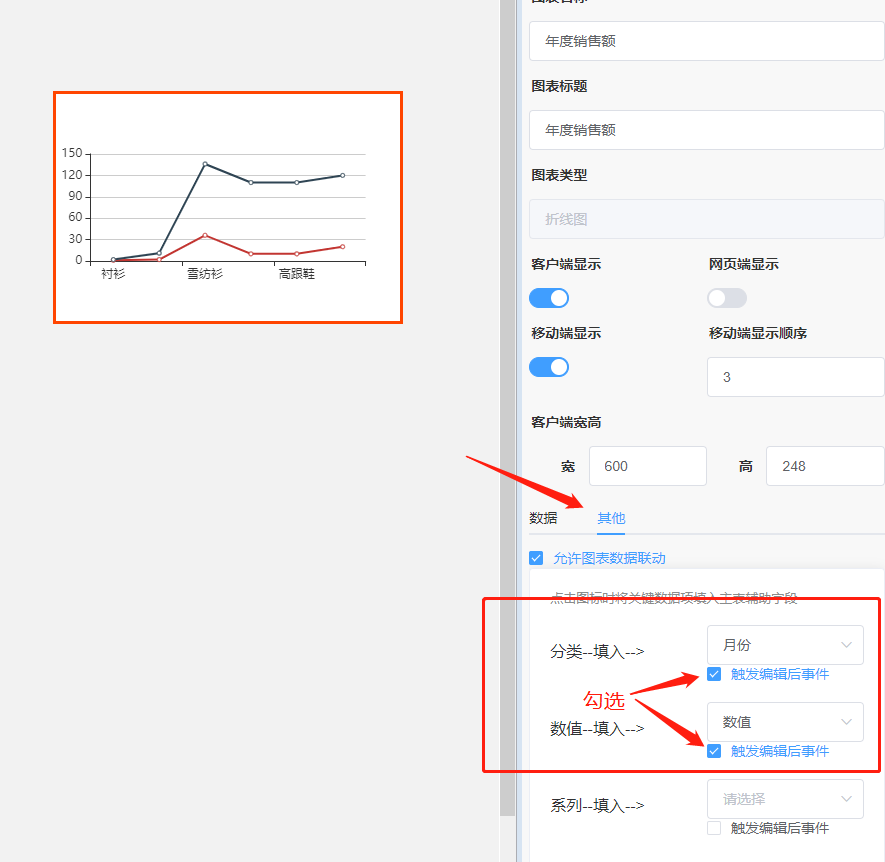Uncheck 允许图表数据联动 checkbox

tap(536, 558)
